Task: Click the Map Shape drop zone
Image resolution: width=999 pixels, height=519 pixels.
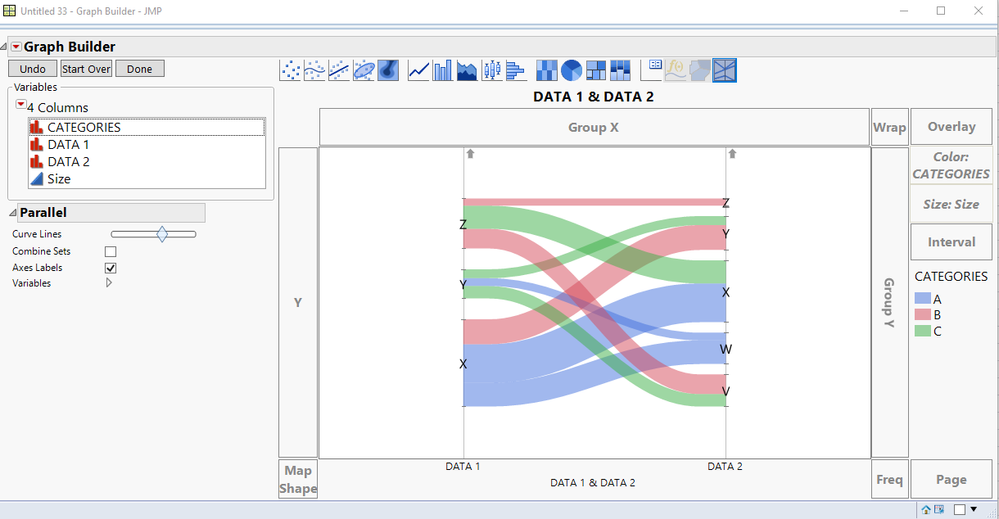Action: (298, 480)
